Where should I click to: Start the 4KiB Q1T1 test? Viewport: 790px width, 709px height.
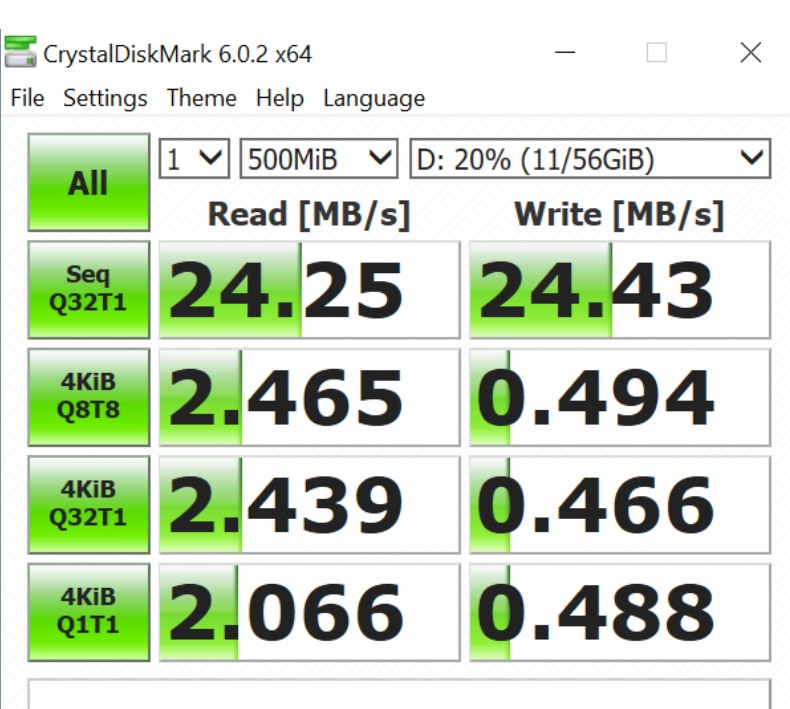click(x=88, y=612)
